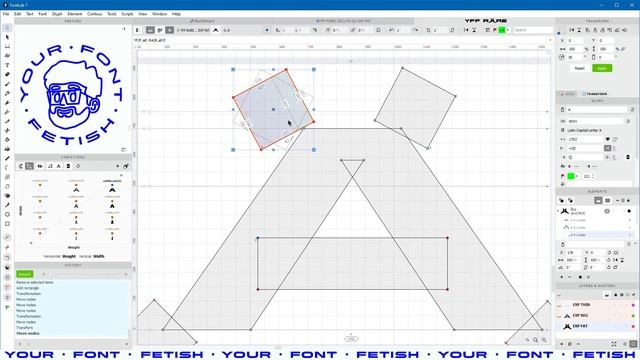Image resolution: width=640 pixels, height=360 pixels.
Task: Click the Transform X value field
Action: 576,40
